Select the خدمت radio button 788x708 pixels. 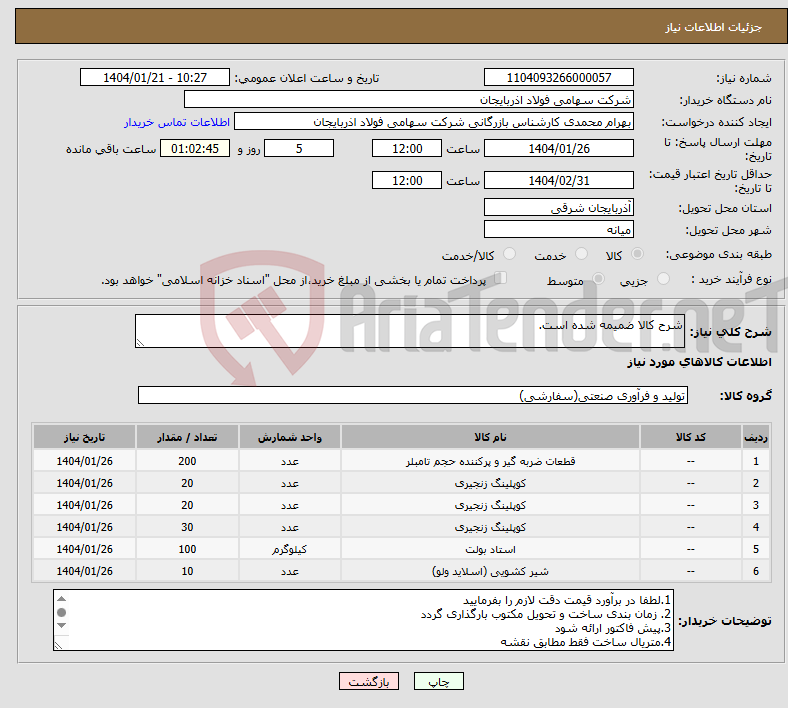581,254
